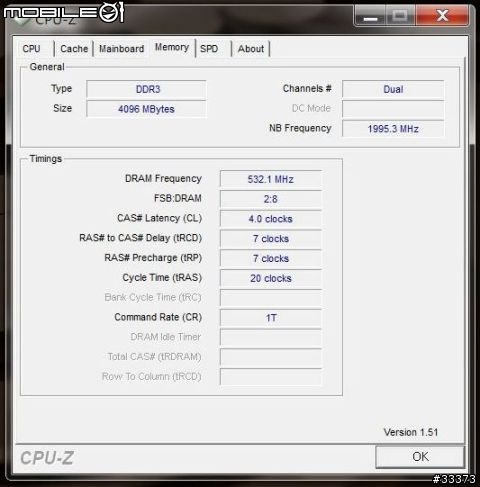Screen dimensions: 480x487
Task: Click the FSB:DRAM label
Action: click(x=178, y=198)
